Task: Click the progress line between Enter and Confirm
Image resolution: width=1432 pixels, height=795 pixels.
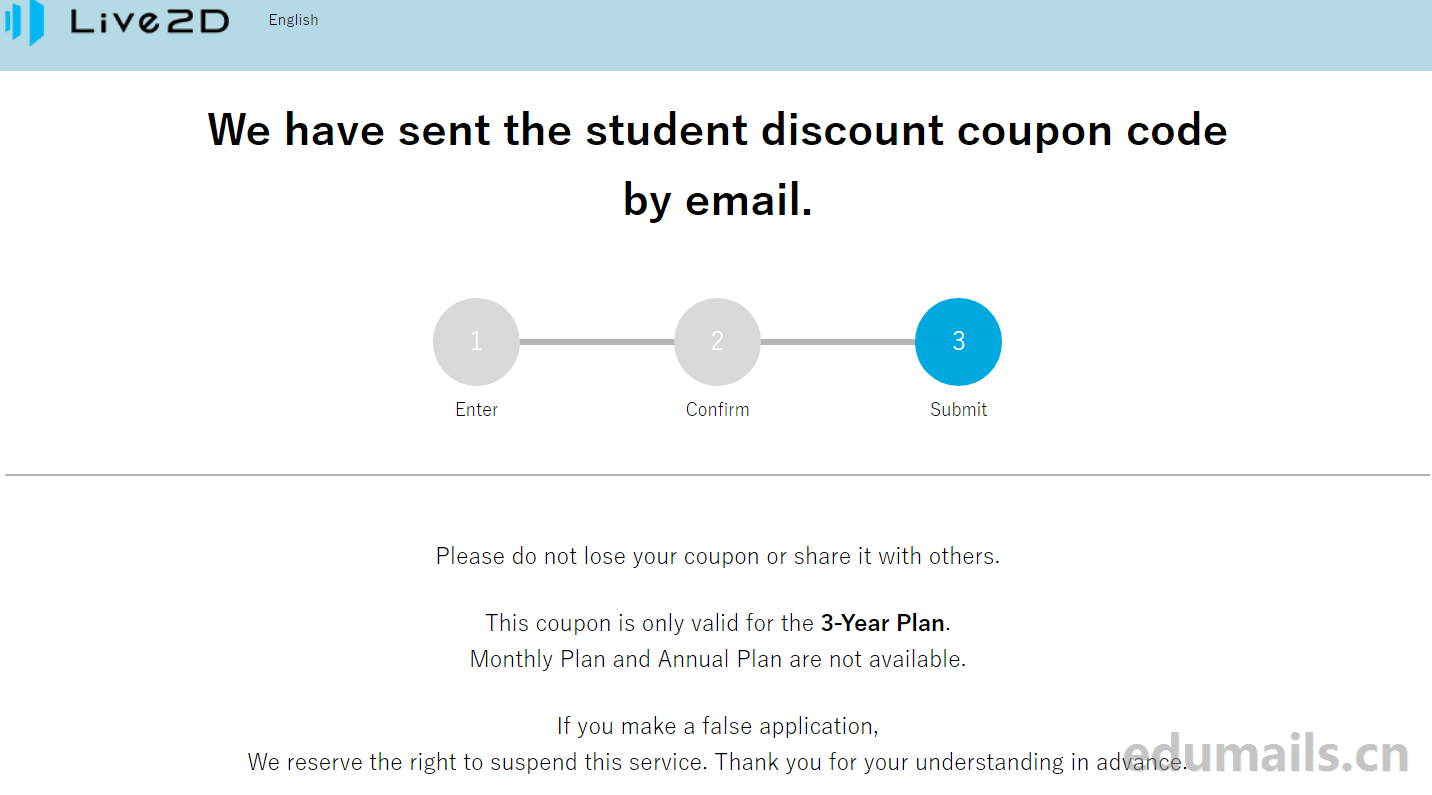Action: [597, 341]
